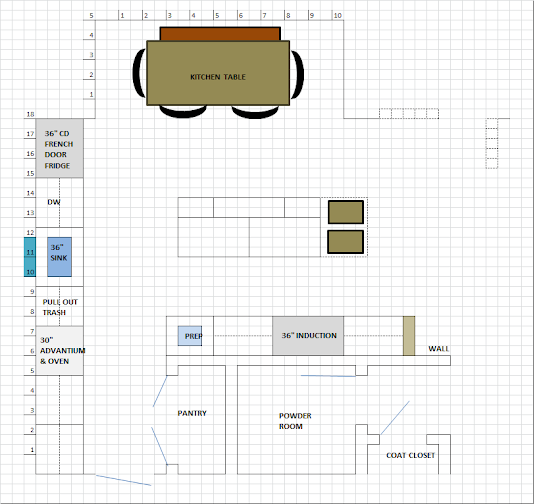Click the 30" Advantium & Oven box
The width and height of the screenshot is (539, 504).
point(59,351)
